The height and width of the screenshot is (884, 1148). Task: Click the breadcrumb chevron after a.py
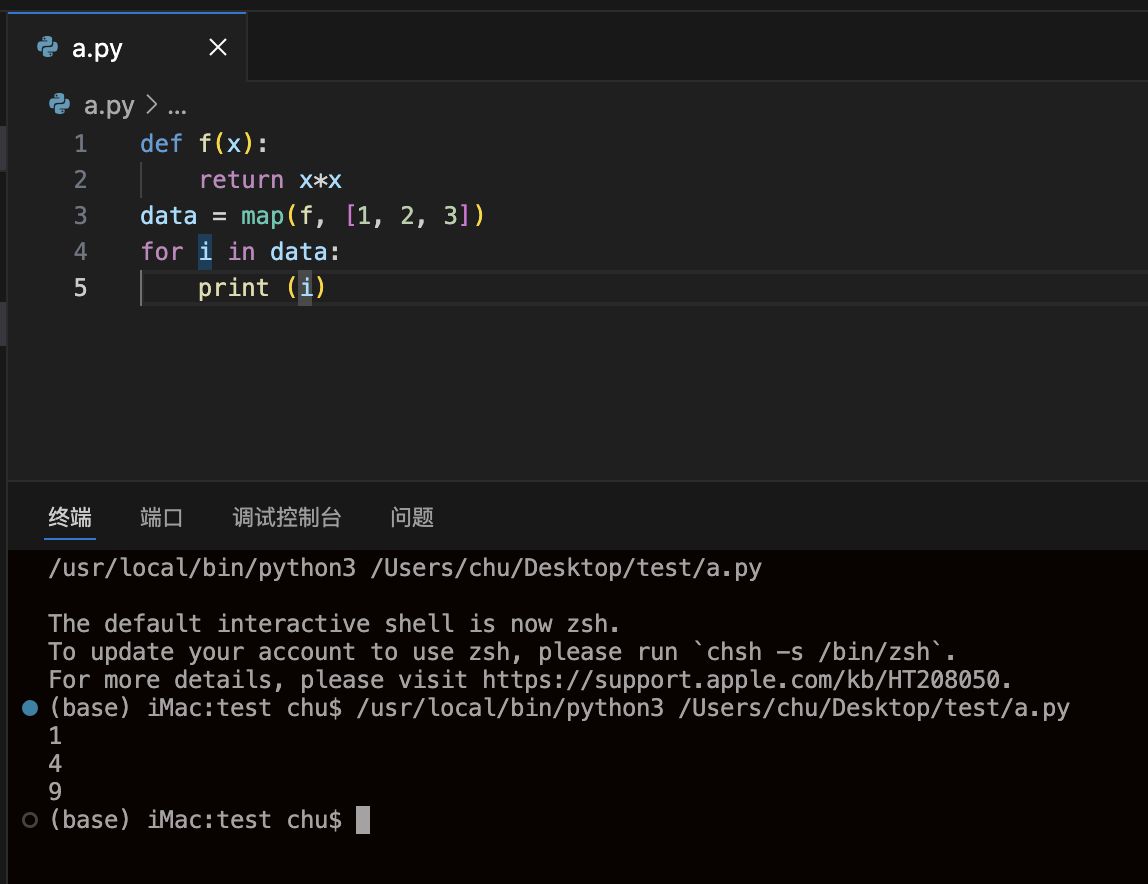point(152,105)
